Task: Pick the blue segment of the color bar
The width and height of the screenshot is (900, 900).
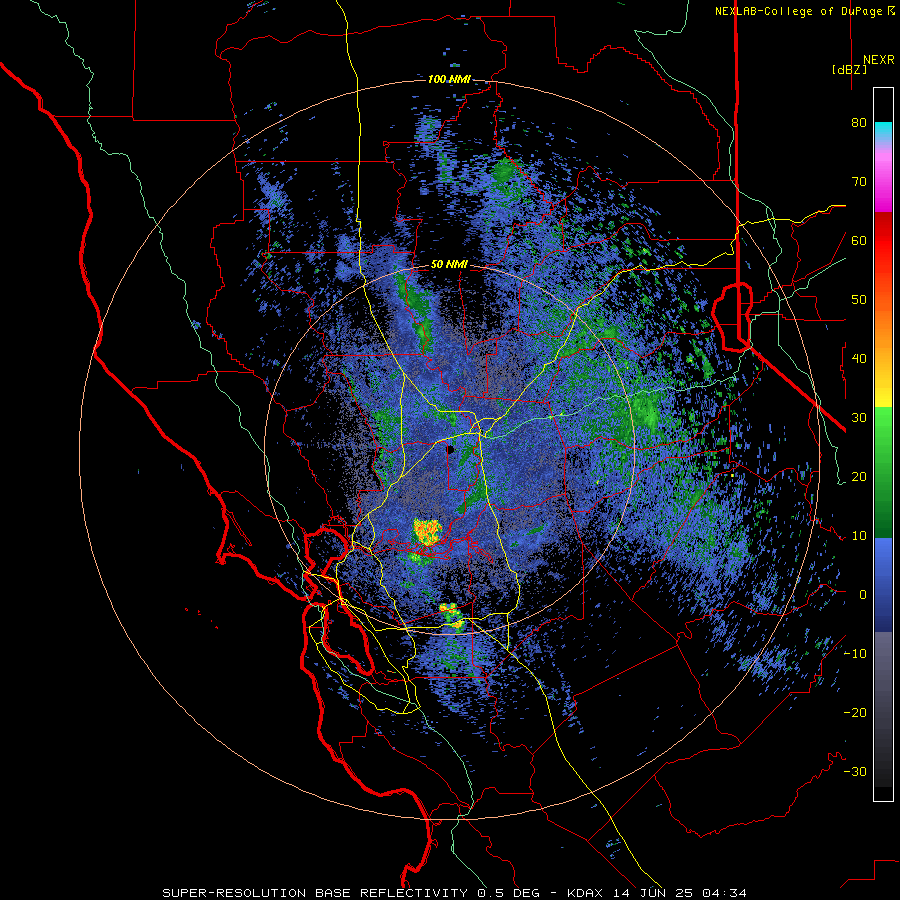Action: pos(883,585)
